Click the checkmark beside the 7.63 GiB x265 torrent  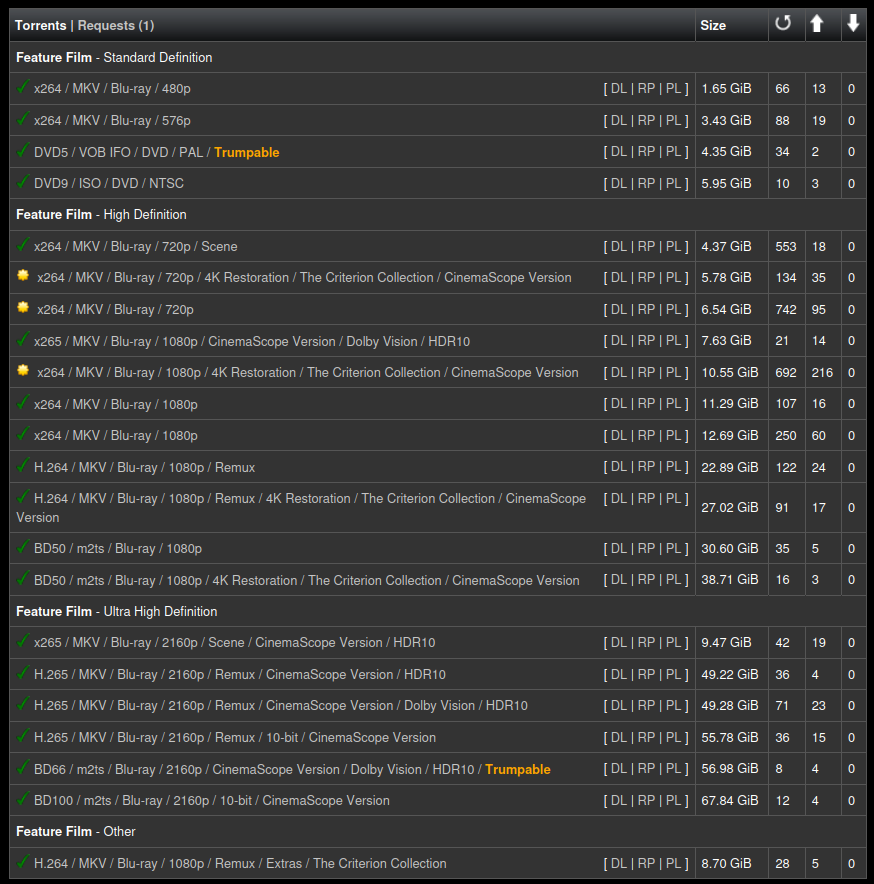pyautogui.click(x=23, y=339)
